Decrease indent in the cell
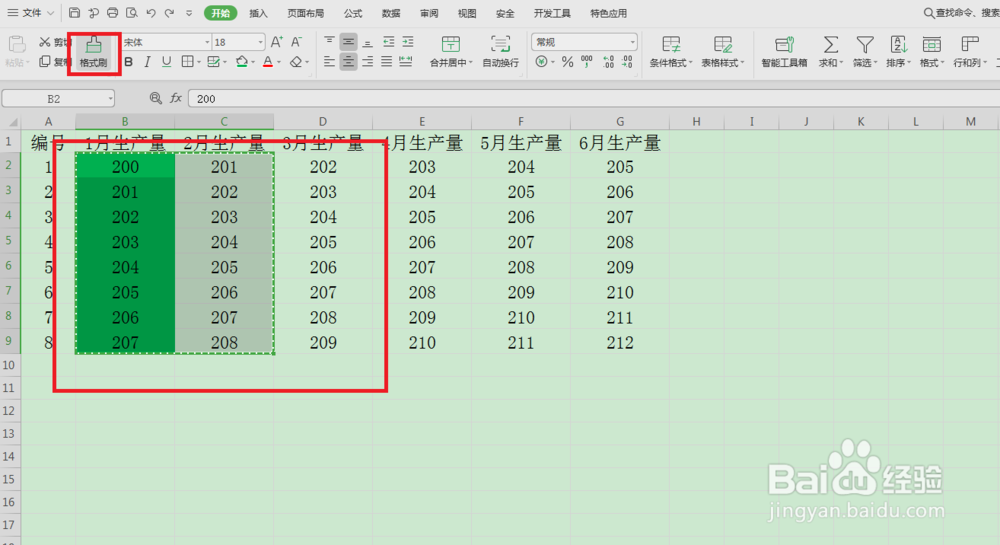 [388, 42]
